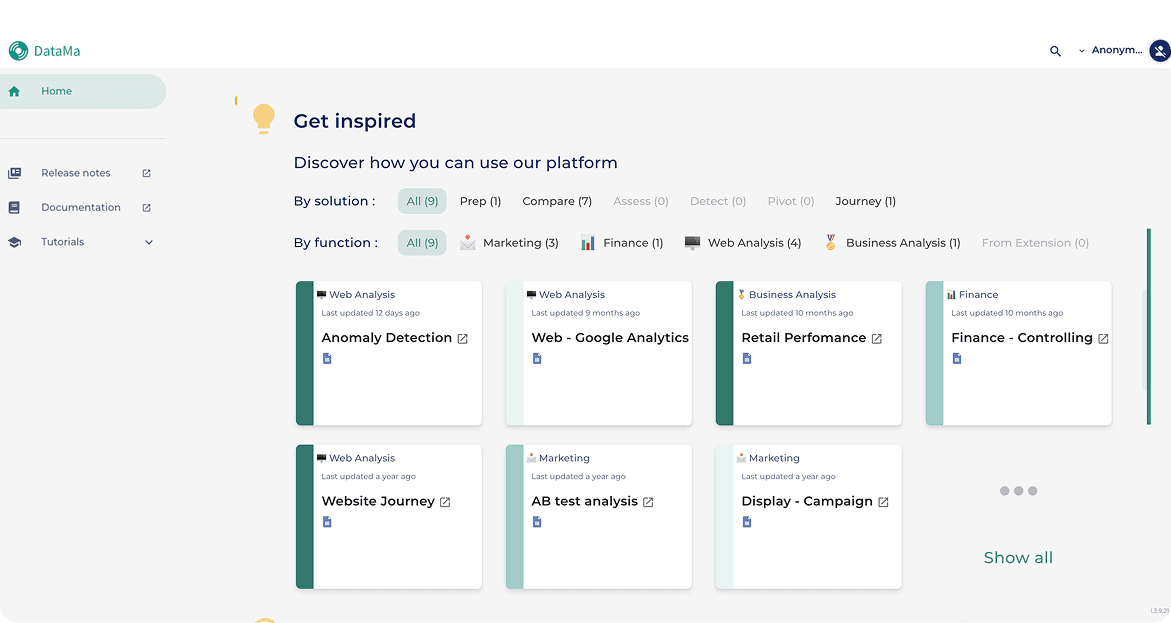Click external link icon on Website Journey
The image size is (1171, 623).
(445, 502)
